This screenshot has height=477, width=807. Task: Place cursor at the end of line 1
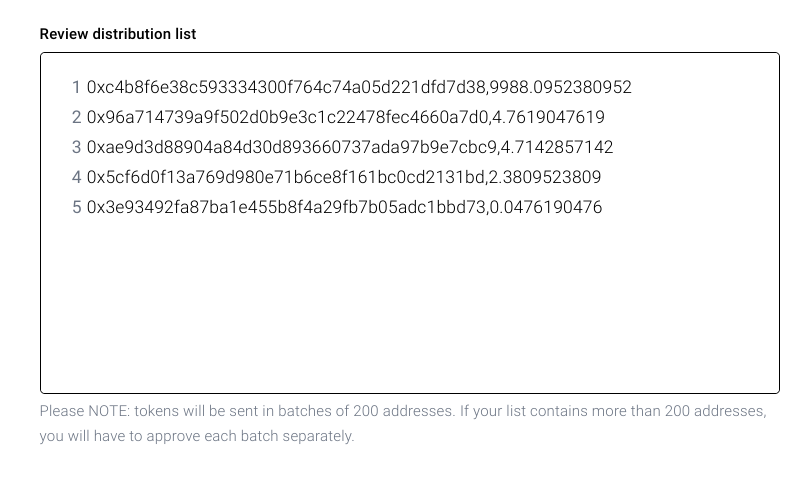click(x=632, y=88)
